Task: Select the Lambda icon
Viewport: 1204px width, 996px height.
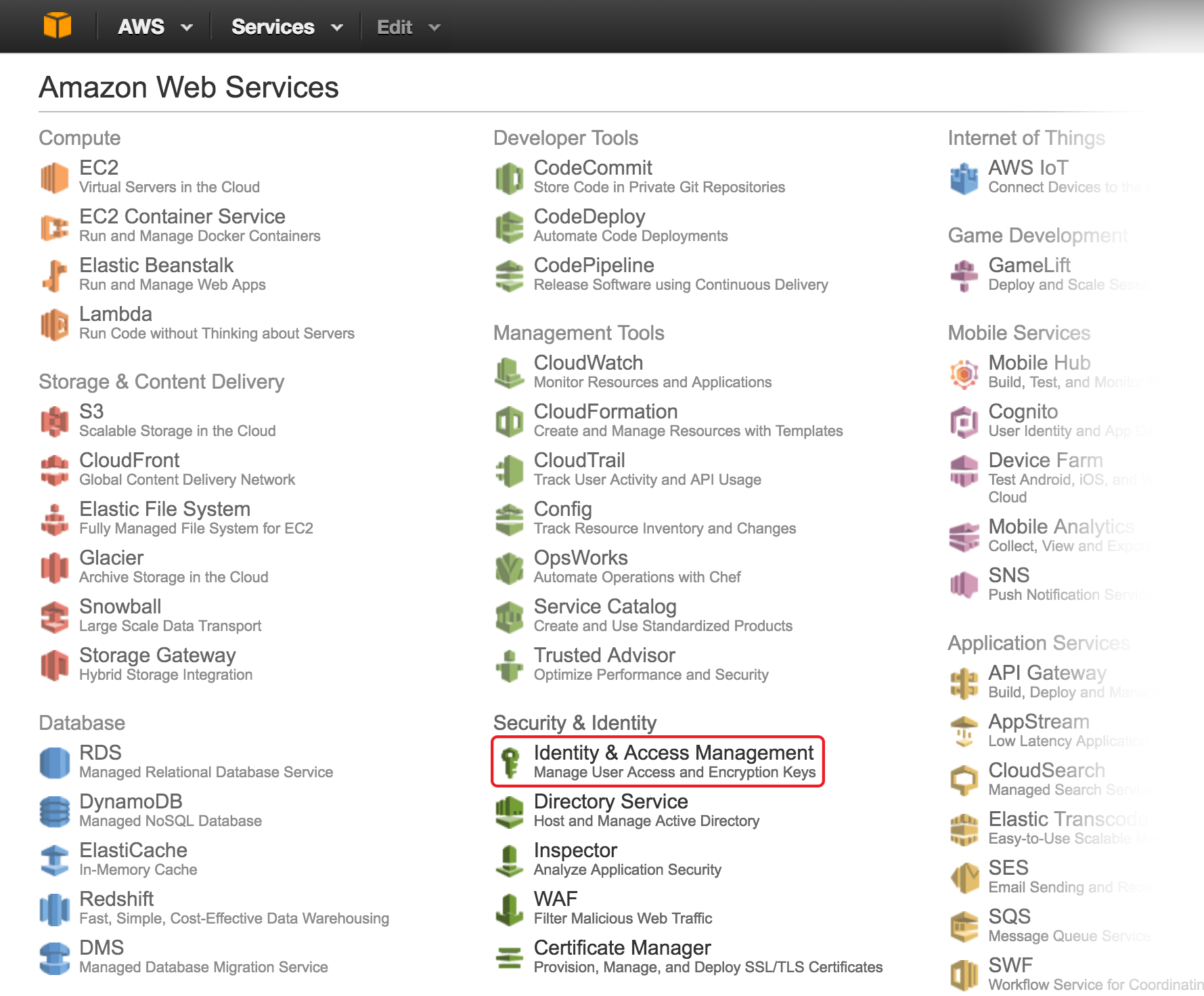Action: tap(54, 324)
